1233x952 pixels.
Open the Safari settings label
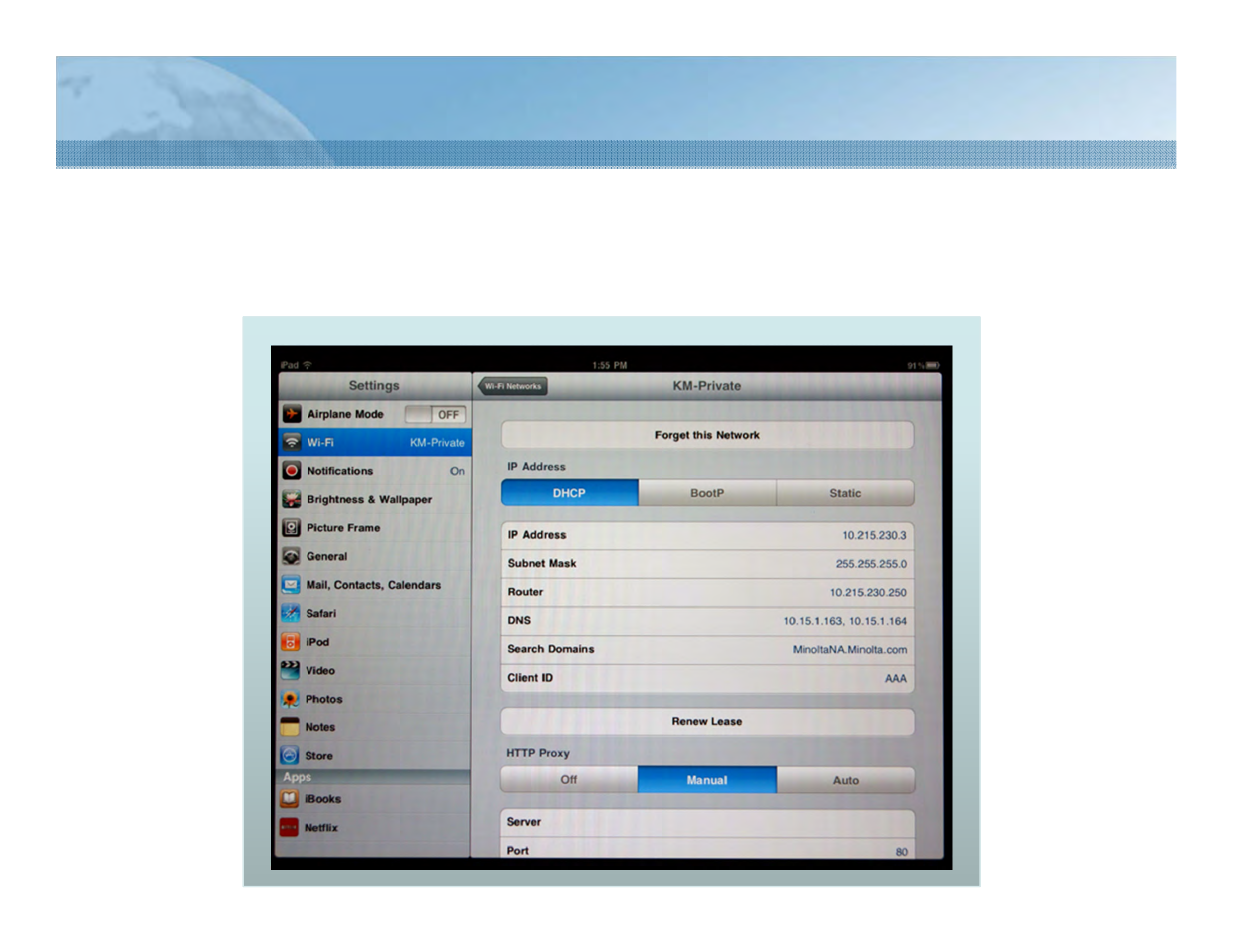pyautogui.click(x=321, y=614)
